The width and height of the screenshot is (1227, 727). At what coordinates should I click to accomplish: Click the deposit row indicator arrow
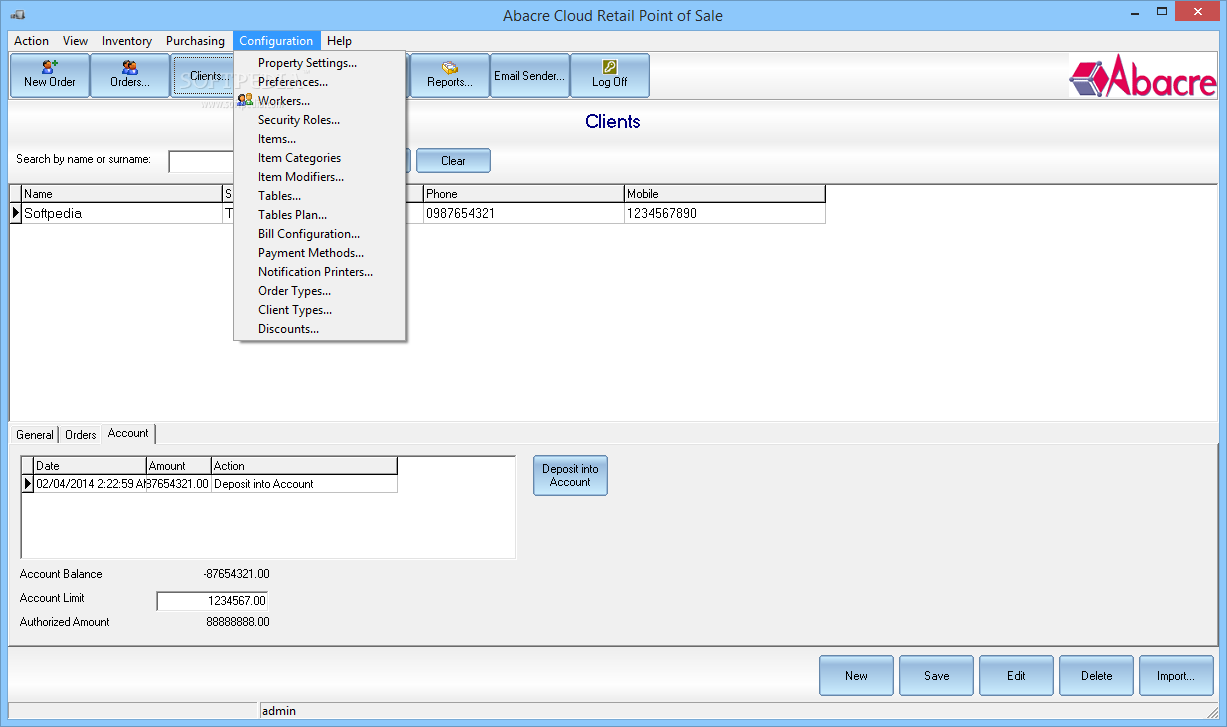tap(28, 484)
